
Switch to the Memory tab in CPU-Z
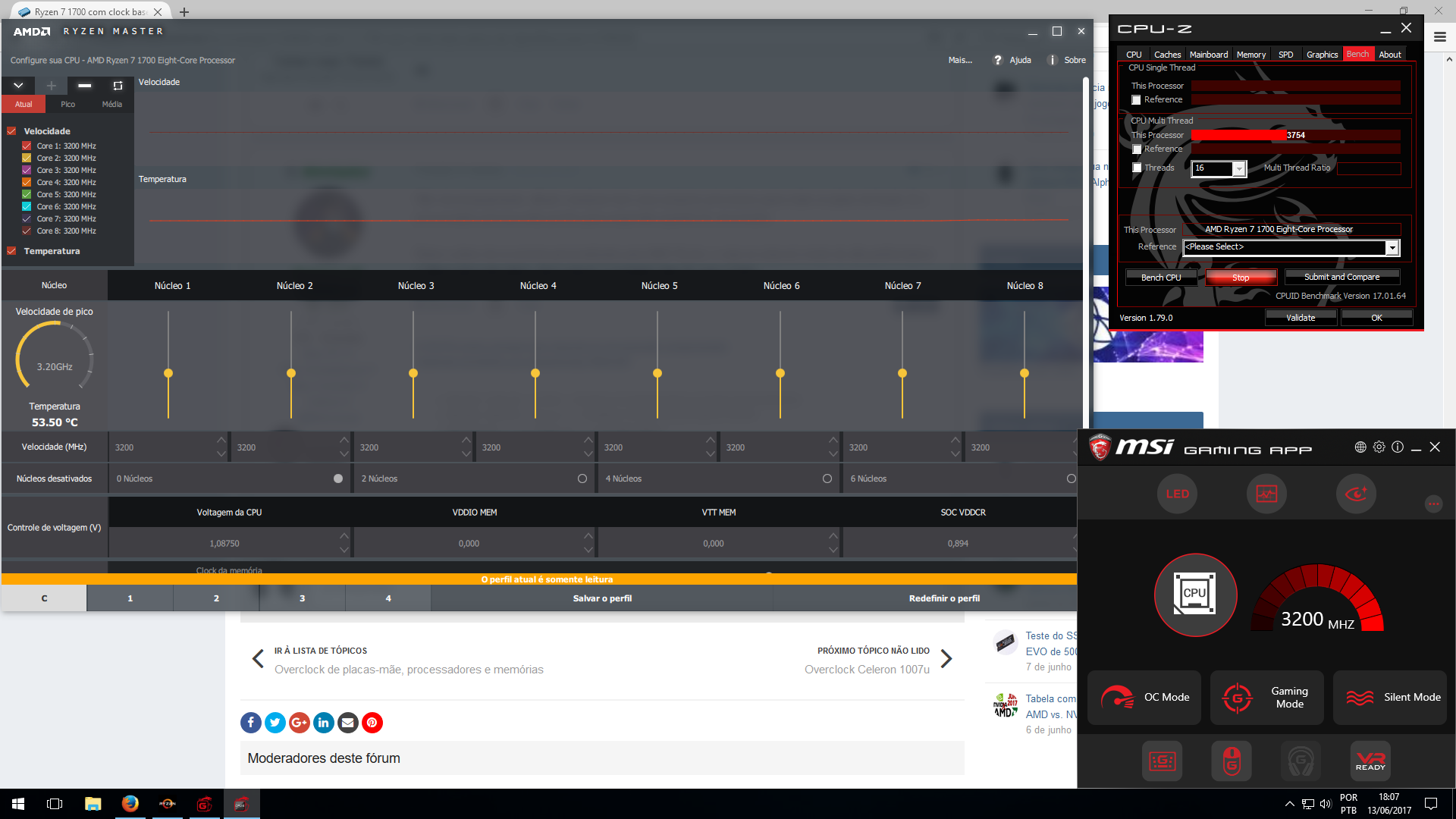coord(1251,55)
